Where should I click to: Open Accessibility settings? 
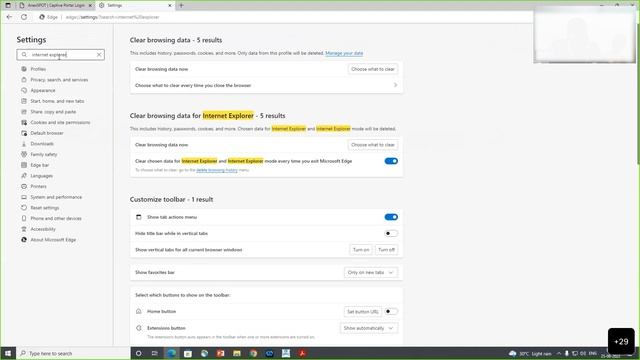(43, 229)
